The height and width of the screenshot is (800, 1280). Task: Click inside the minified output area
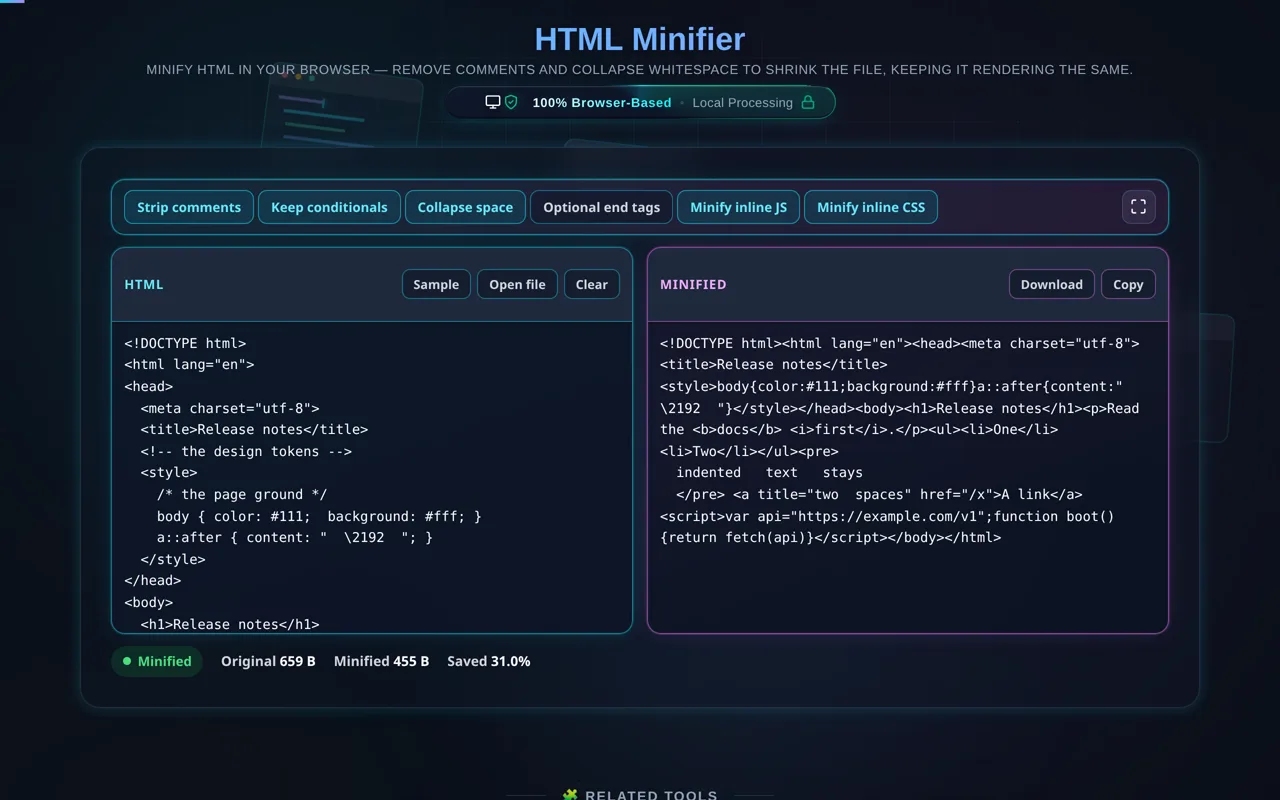908,477
